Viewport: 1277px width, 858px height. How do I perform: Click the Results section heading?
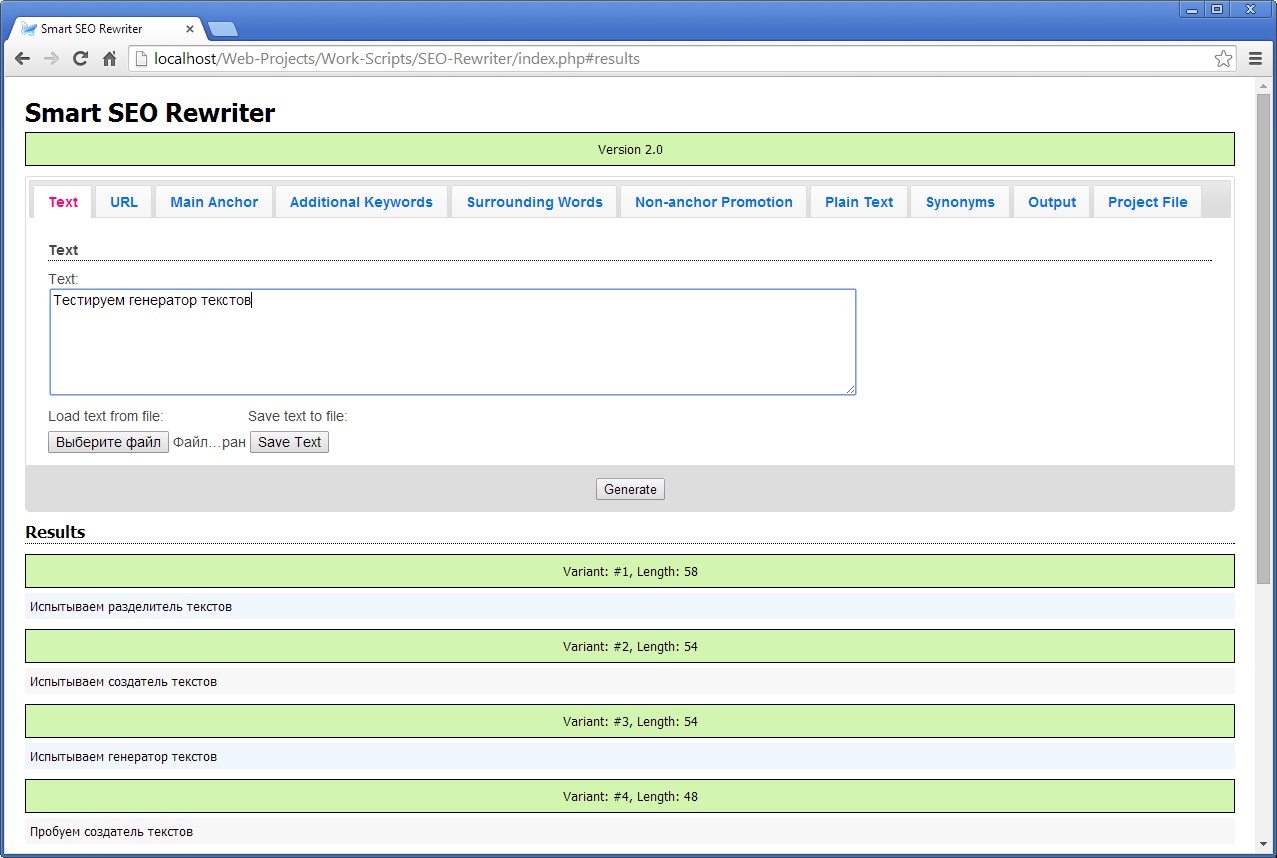coord(55,532)
